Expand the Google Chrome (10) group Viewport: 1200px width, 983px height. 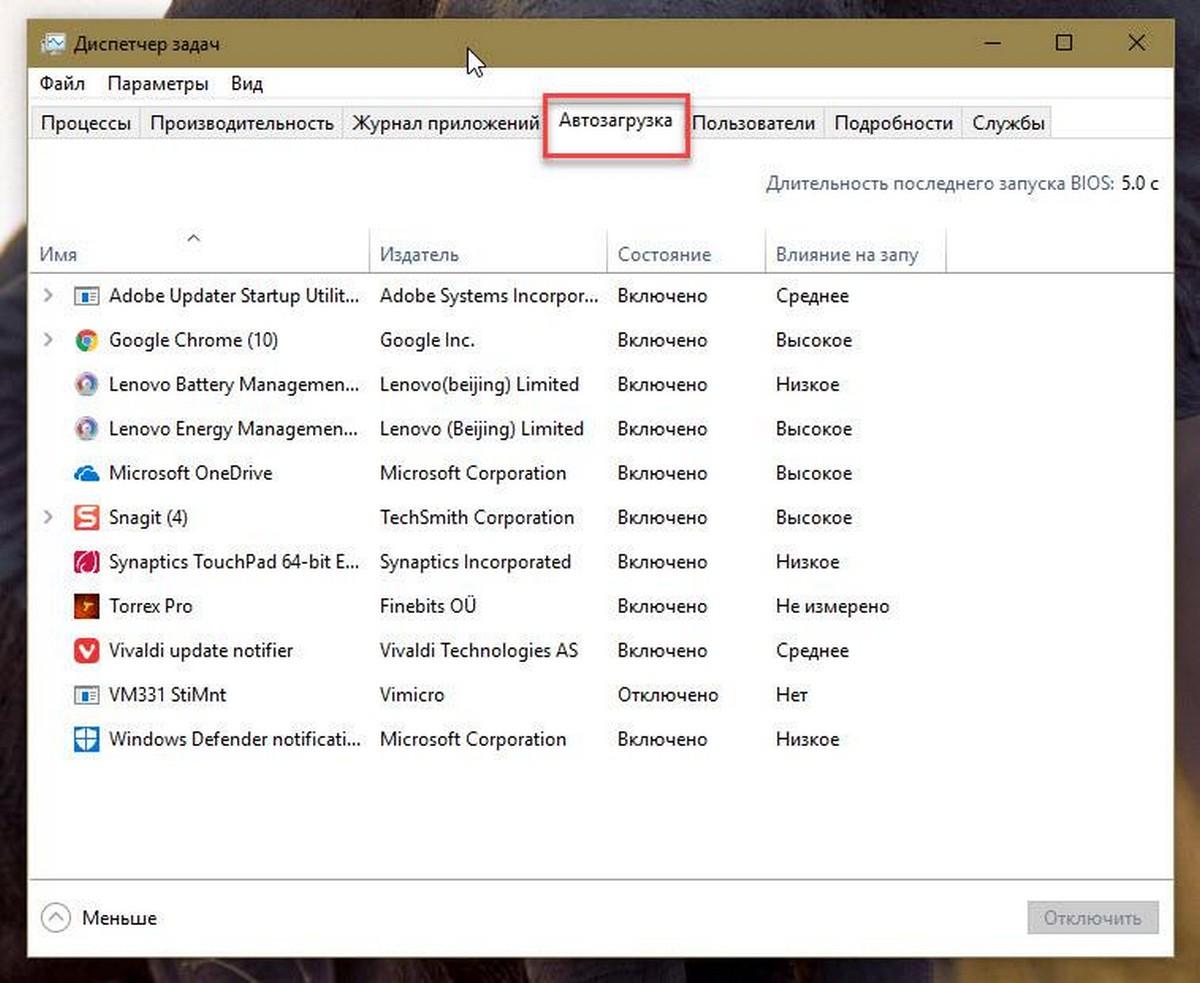coord(48,340)
